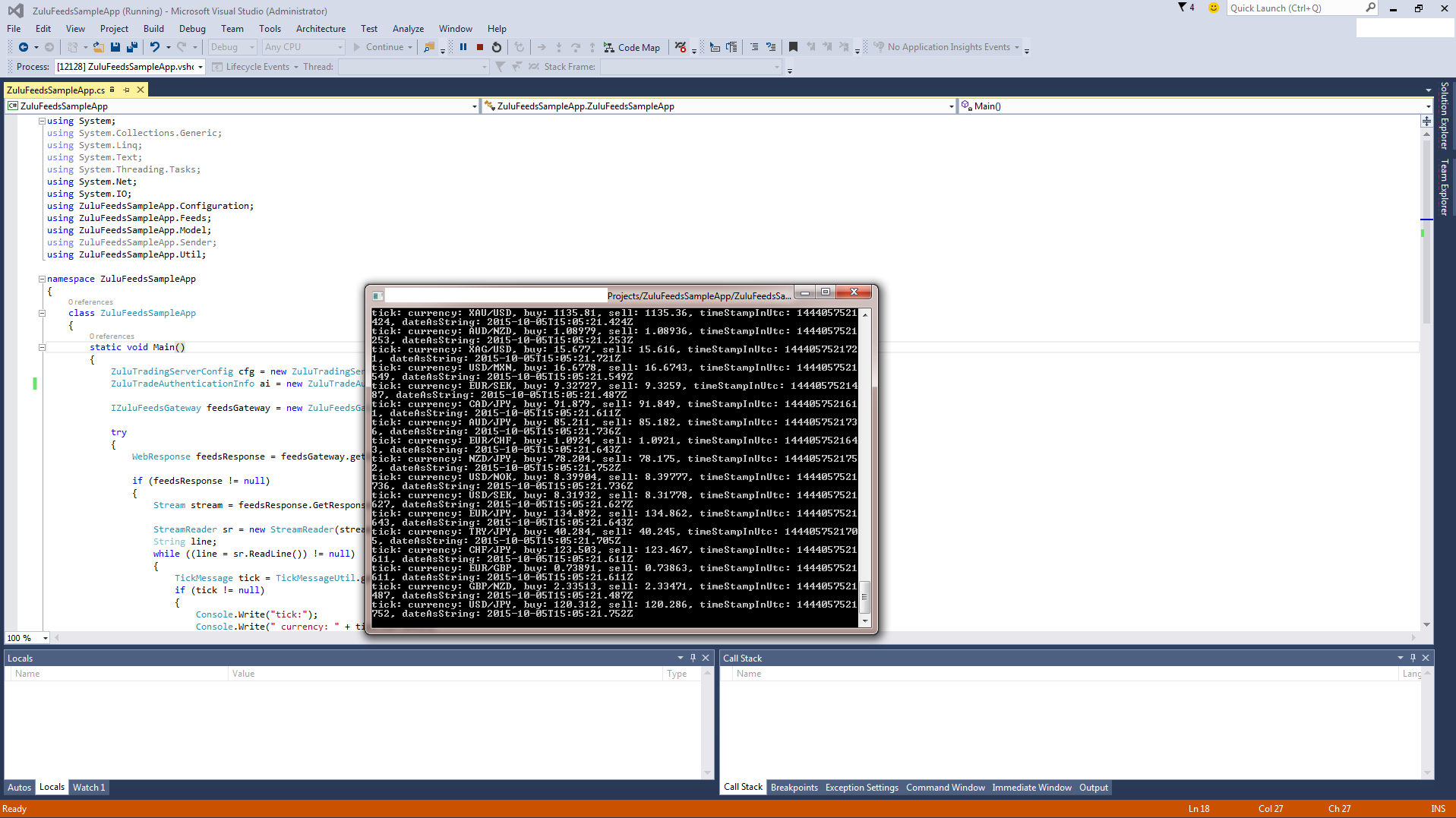Click the Save All icon
This screenshot has width=1456, height=818.
click(x=132, y=47)
